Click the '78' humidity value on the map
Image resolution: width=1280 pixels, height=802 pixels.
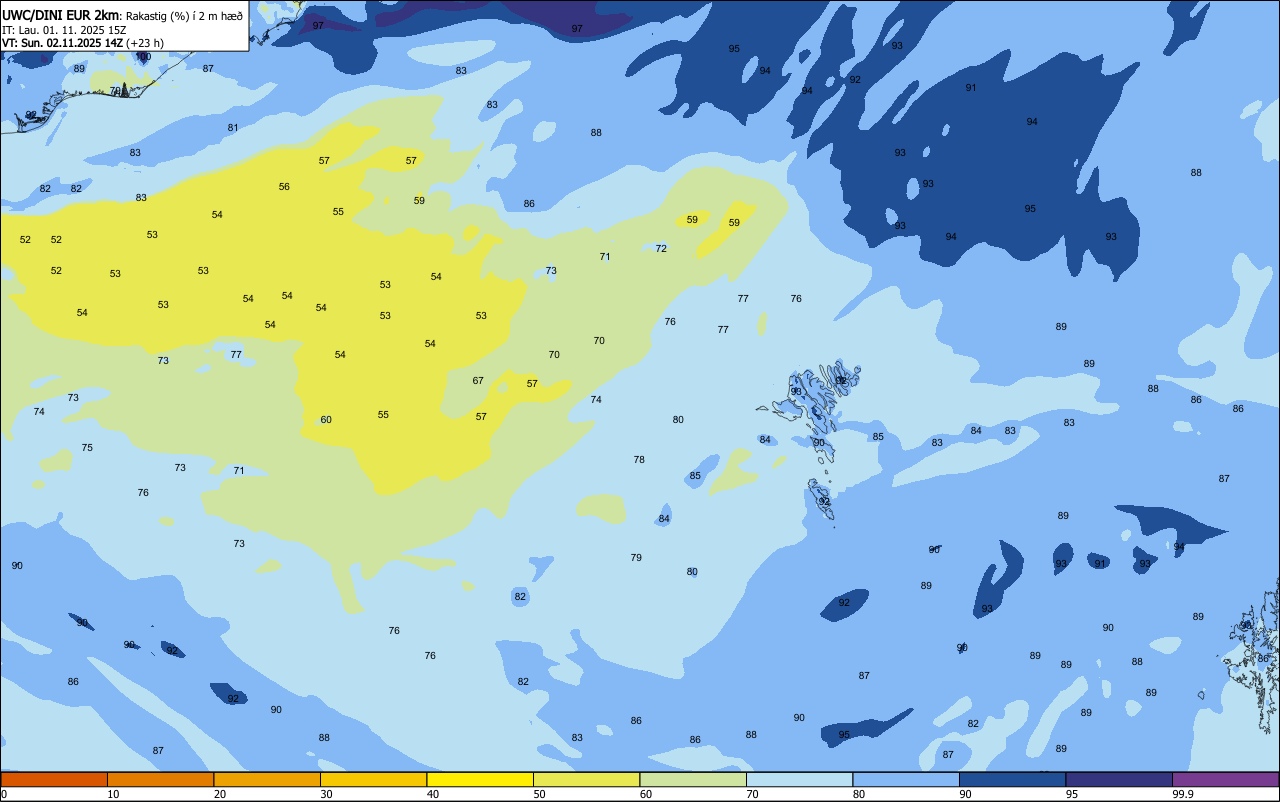click(x=639, y=459)
